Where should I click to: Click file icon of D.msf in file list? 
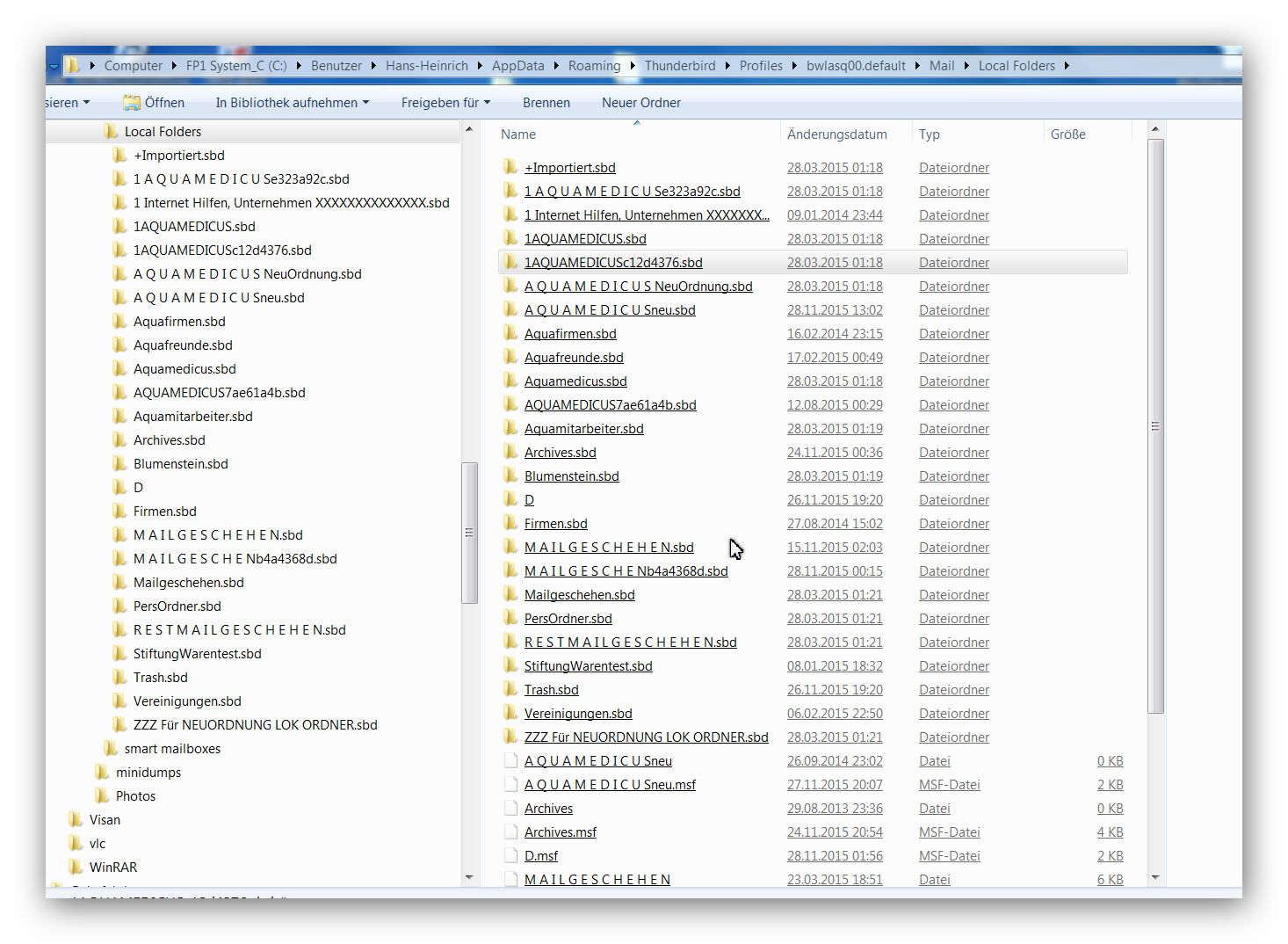(510, 855)
